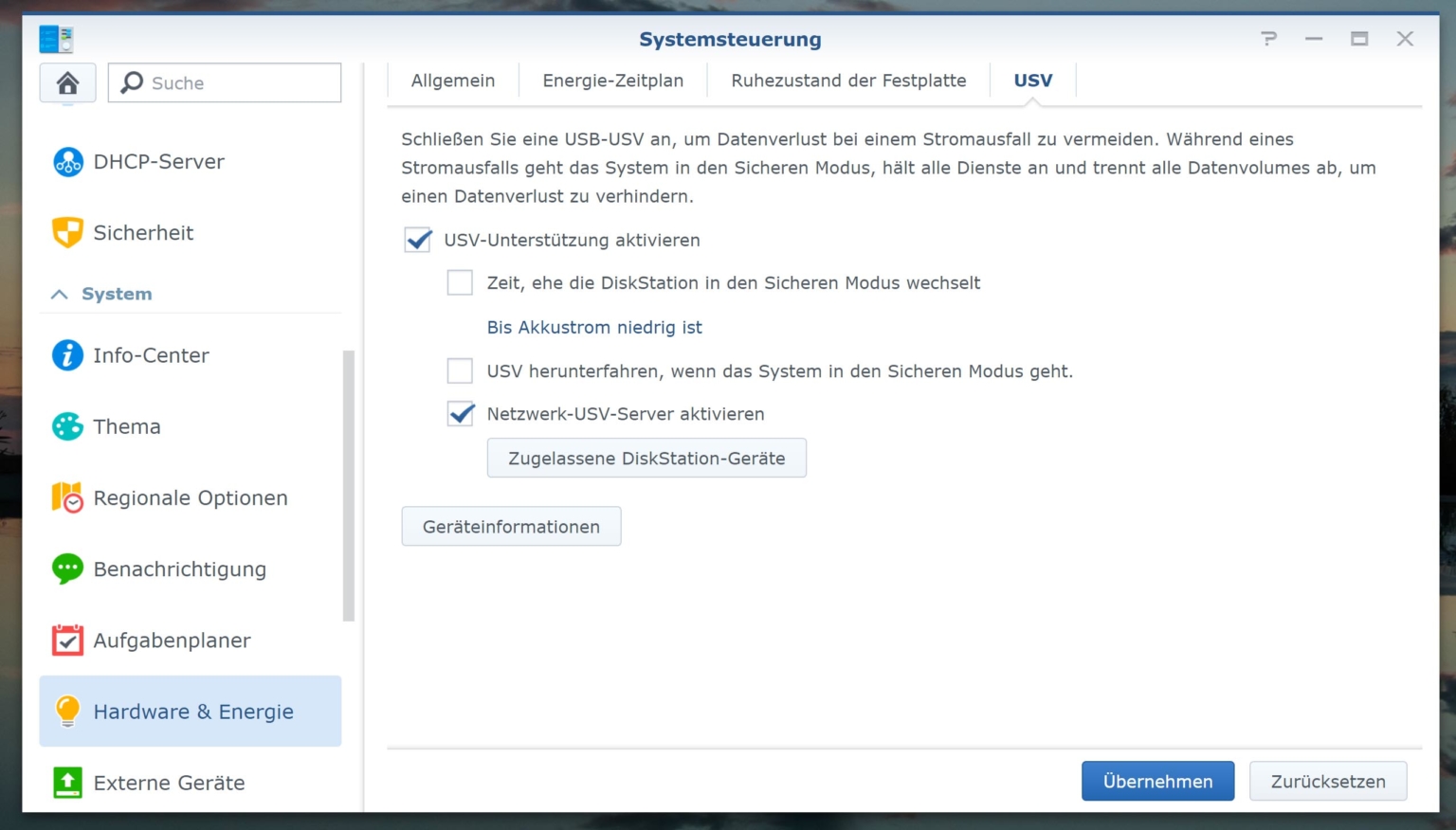Open the Ruhezustand der Festplatte tab
The height and width of the screenshot is (830, 1456).
(x=848, y=81)
